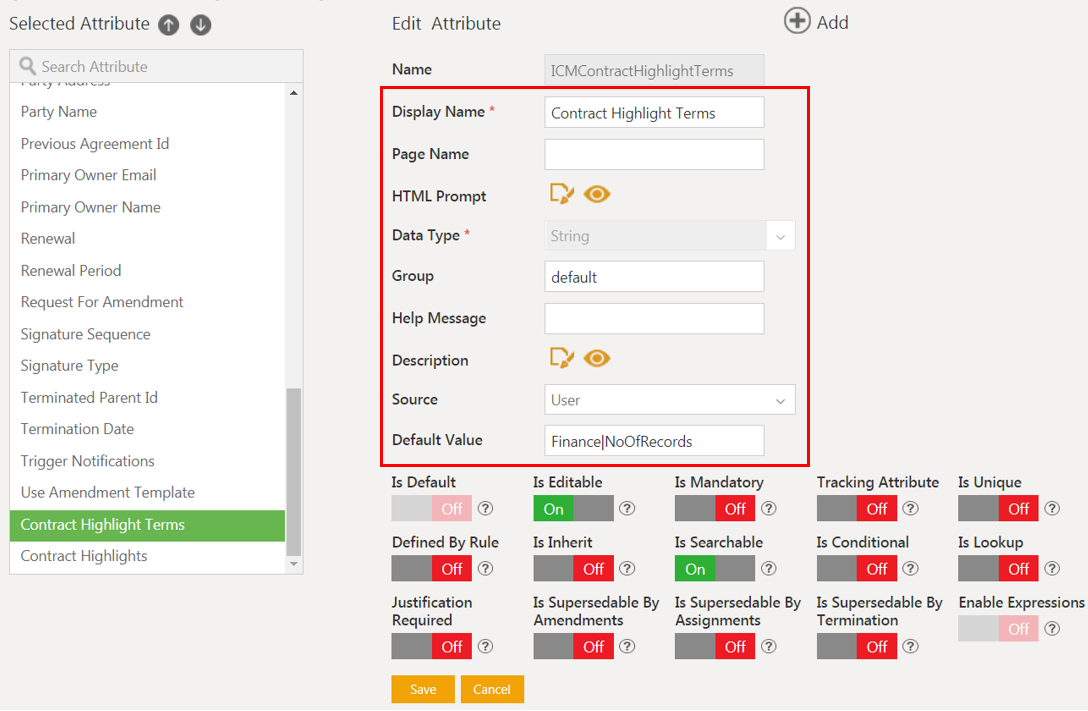This screenshot has height=711, width=1088.
Task: Click the move attribute down arrow icon
Action: (201, 25)
